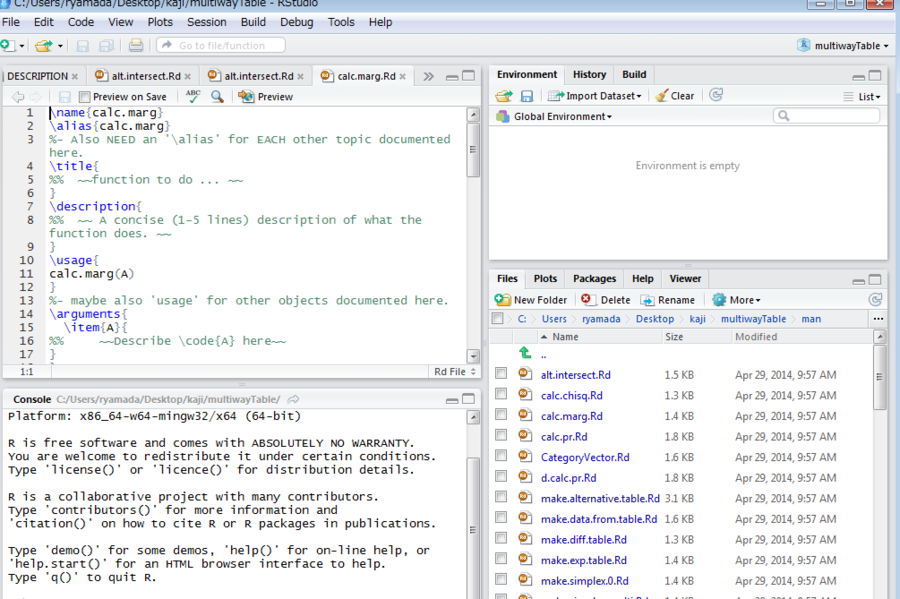Viewport: 900px width, 599px height.
Task: Open the More dropdown in Files pane
Action: click(736, 300)
